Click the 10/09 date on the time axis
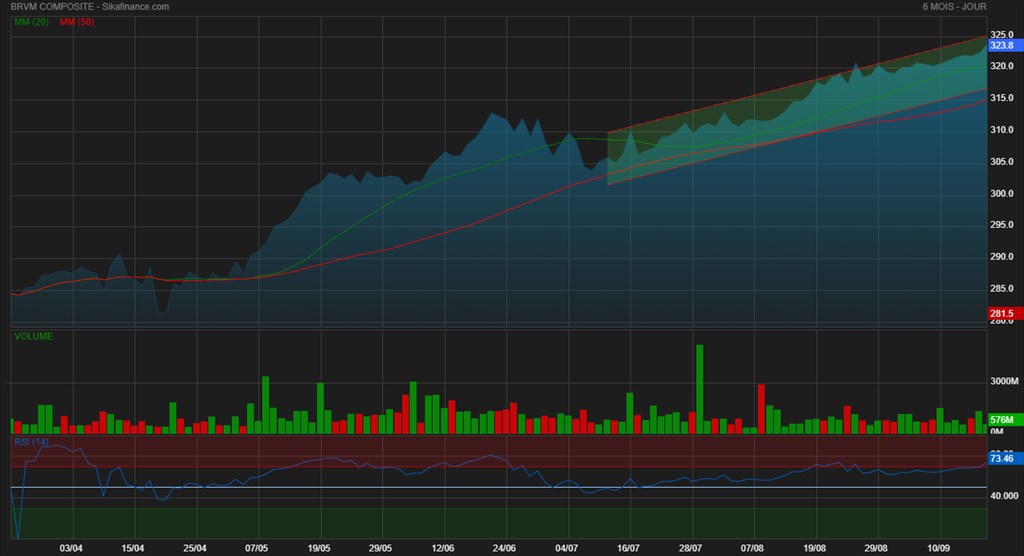The height and width of the screenshot is (556, 1024). [938, 548]
